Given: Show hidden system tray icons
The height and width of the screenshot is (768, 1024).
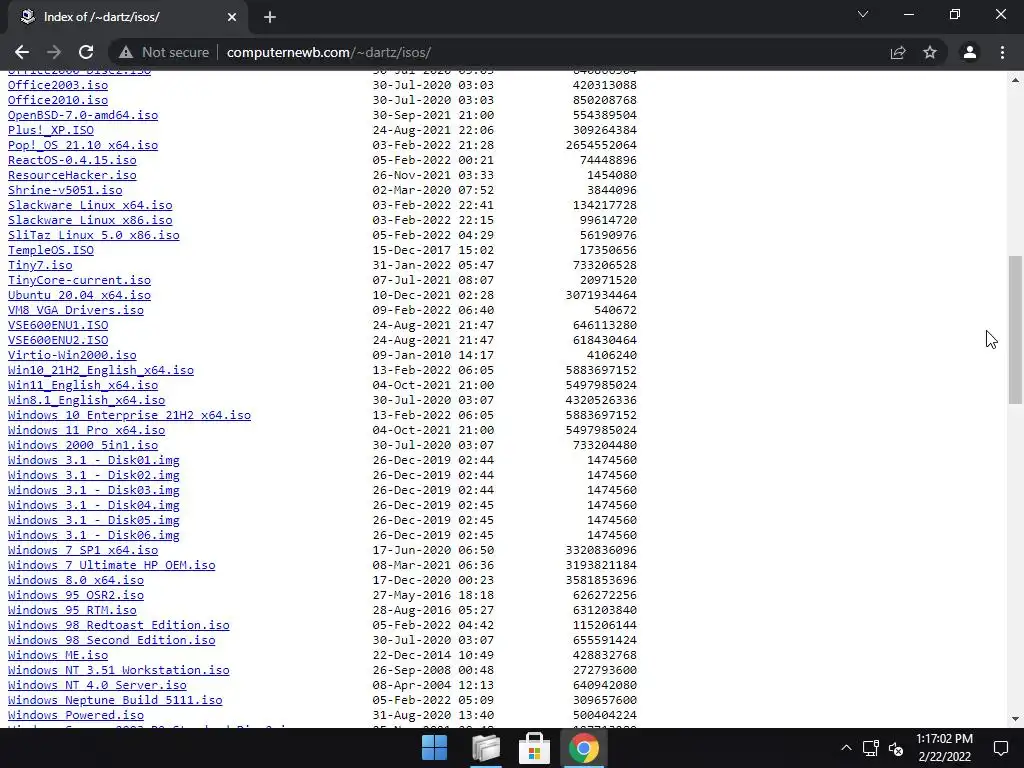Looking at the screenshot, I should coord(846,748).
